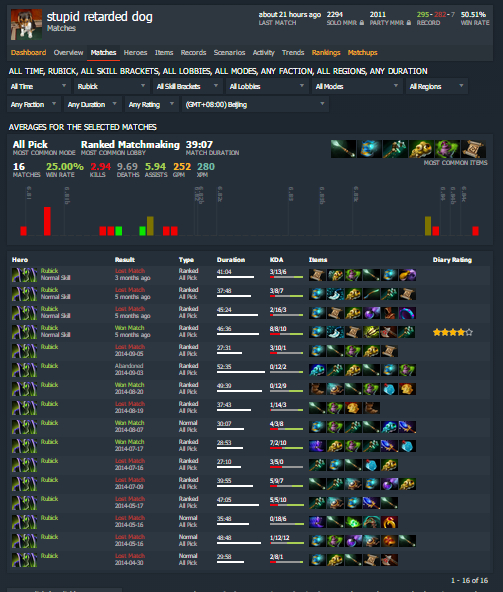Screen dimensions: 503x592
Task: Click the four-star diary rating
Action: [452, 332]
